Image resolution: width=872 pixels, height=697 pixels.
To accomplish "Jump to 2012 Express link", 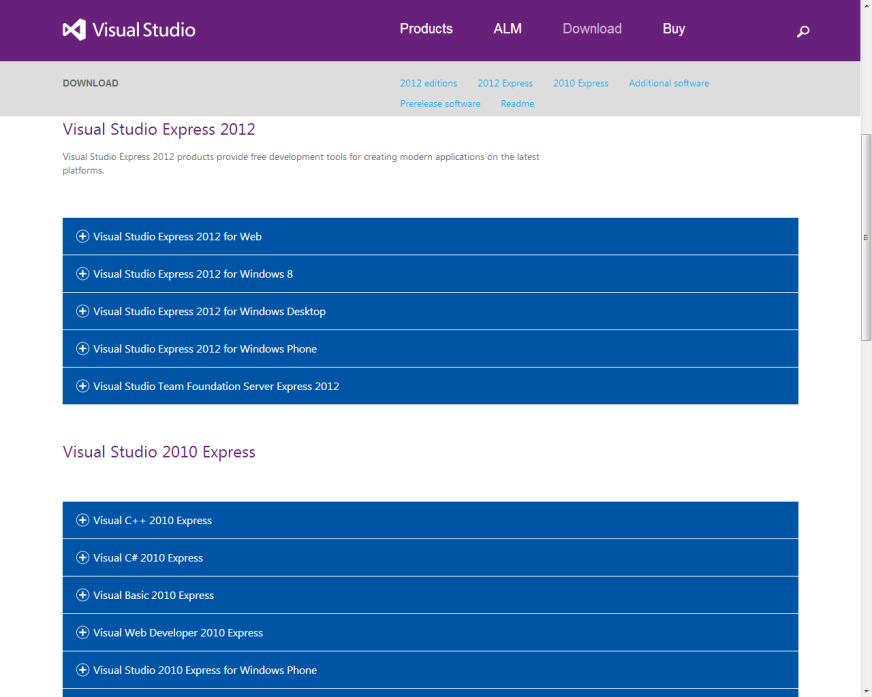I will (505, 83).
